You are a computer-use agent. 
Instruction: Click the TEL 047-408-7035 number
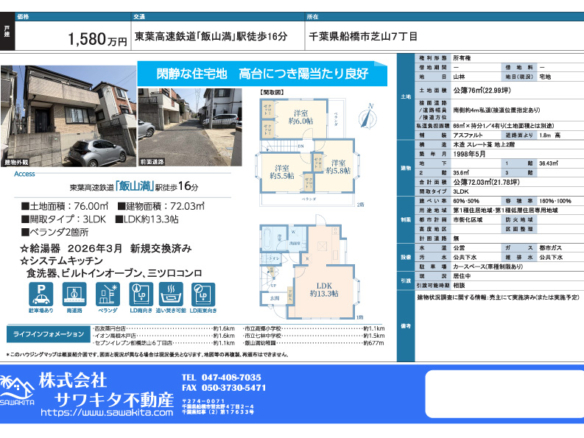coord(222,377)
